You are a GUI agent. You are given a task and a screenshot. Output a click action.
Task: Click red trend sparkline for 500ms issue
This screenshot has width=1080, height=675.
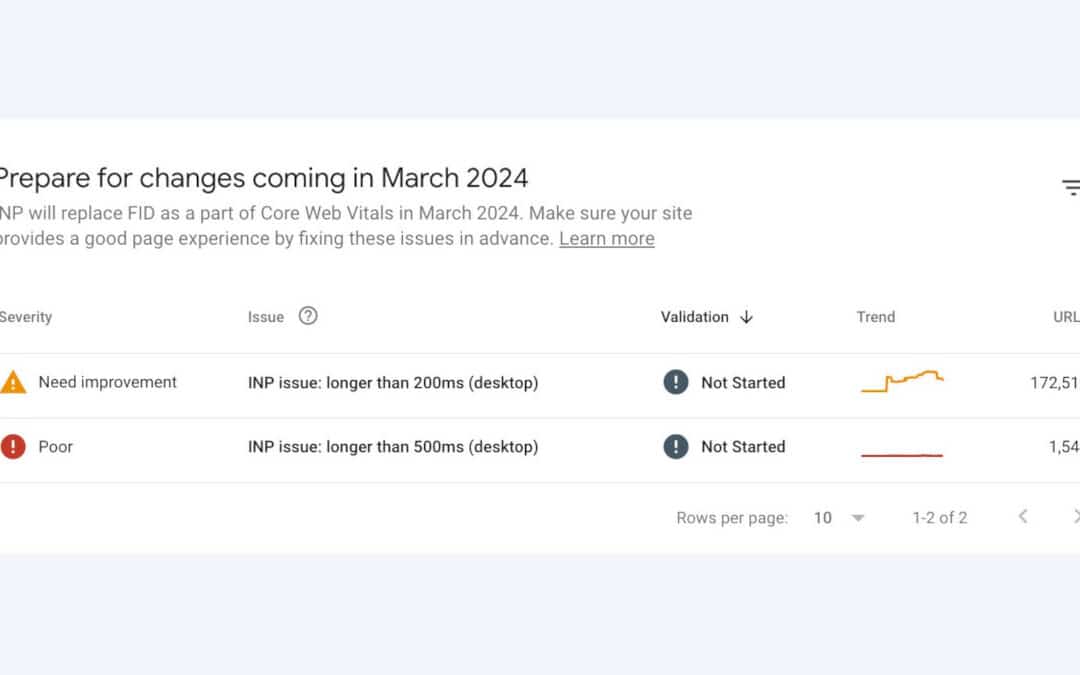coord(902,455)
